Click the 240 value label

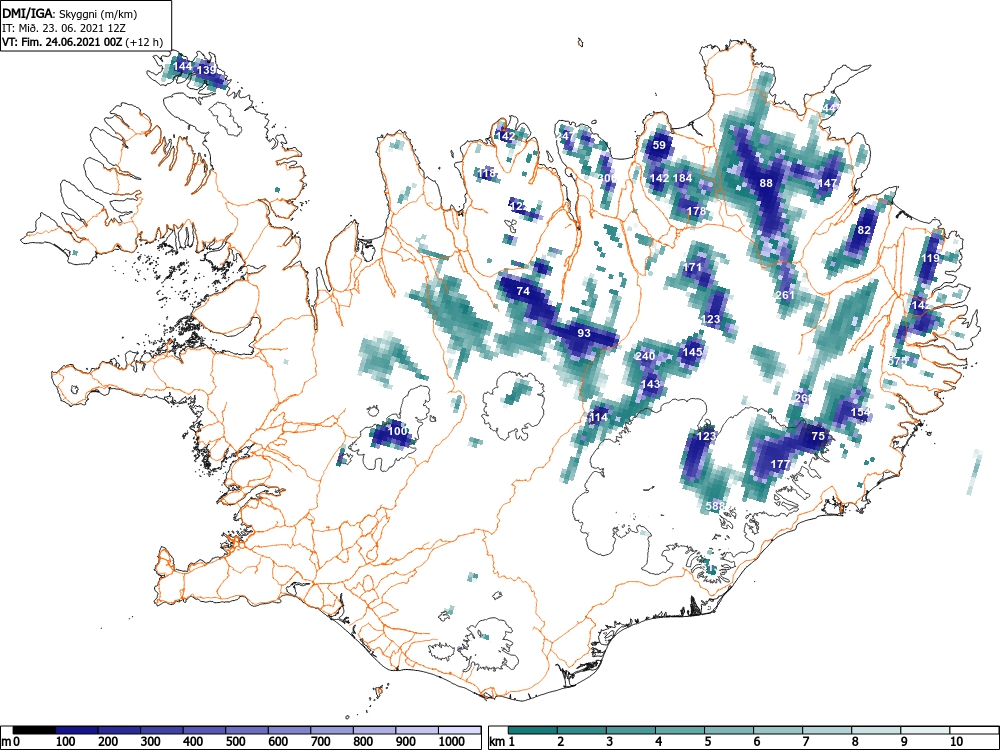(645, 356)
